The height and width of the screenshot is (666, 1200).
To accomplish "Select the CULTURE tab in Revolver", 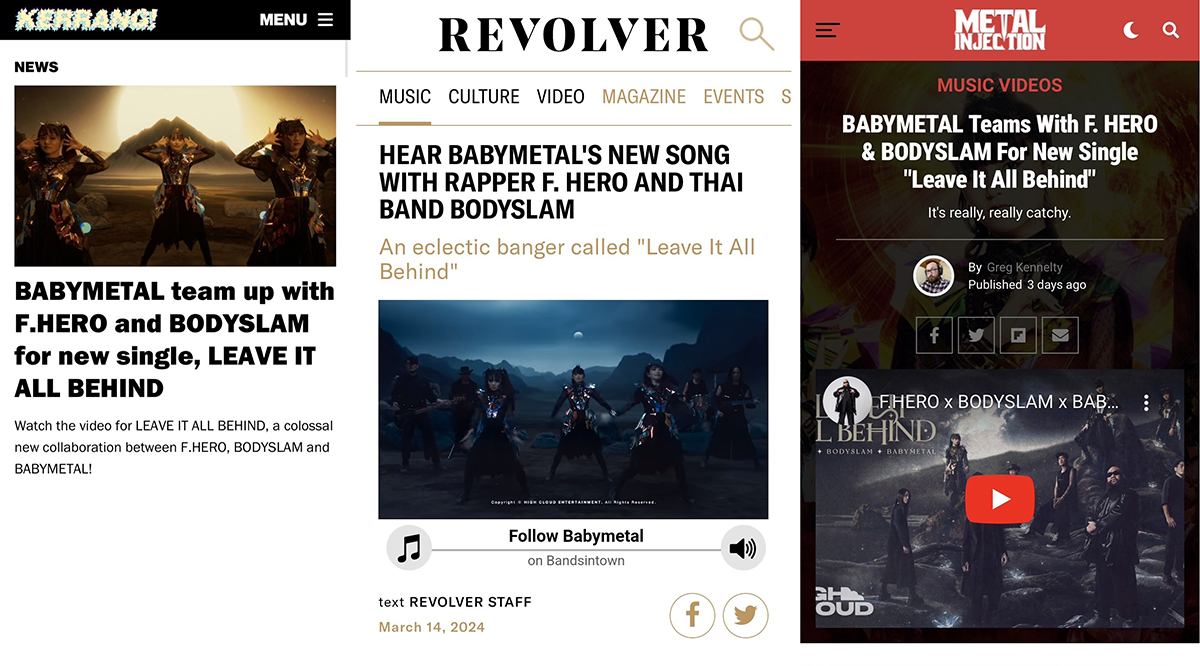I will 484,97.
